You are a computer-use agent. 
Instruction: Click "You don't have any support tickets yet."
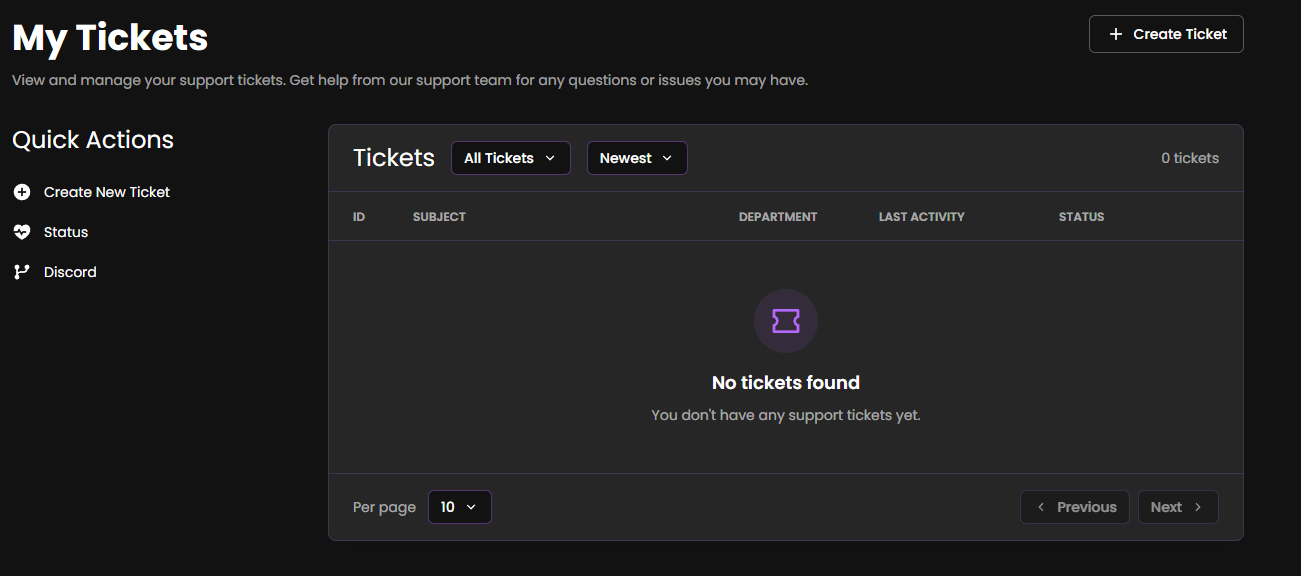click(786, 415)
